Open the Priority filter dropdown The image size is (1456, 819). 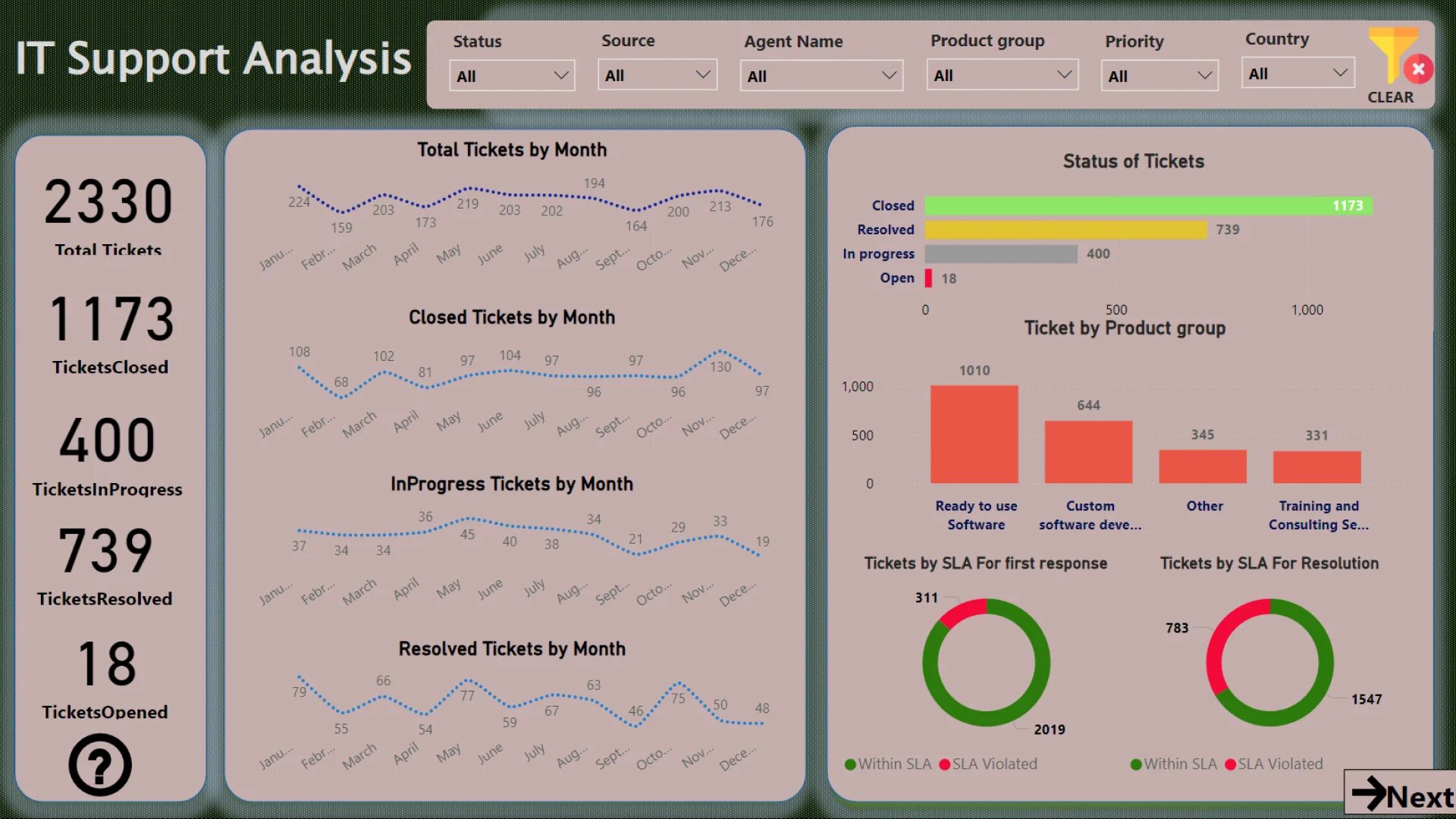pyautogui.click(x=1159, y=76)
